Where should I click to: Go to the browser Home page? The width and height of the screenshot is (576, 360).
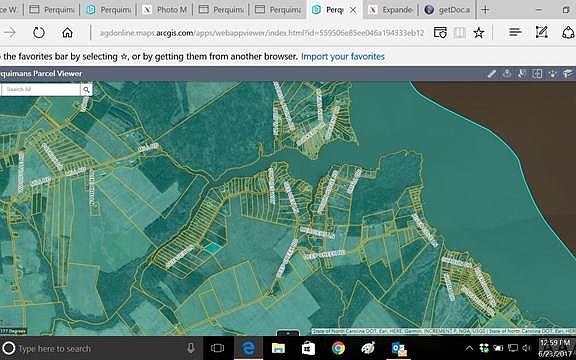[67, 33]
